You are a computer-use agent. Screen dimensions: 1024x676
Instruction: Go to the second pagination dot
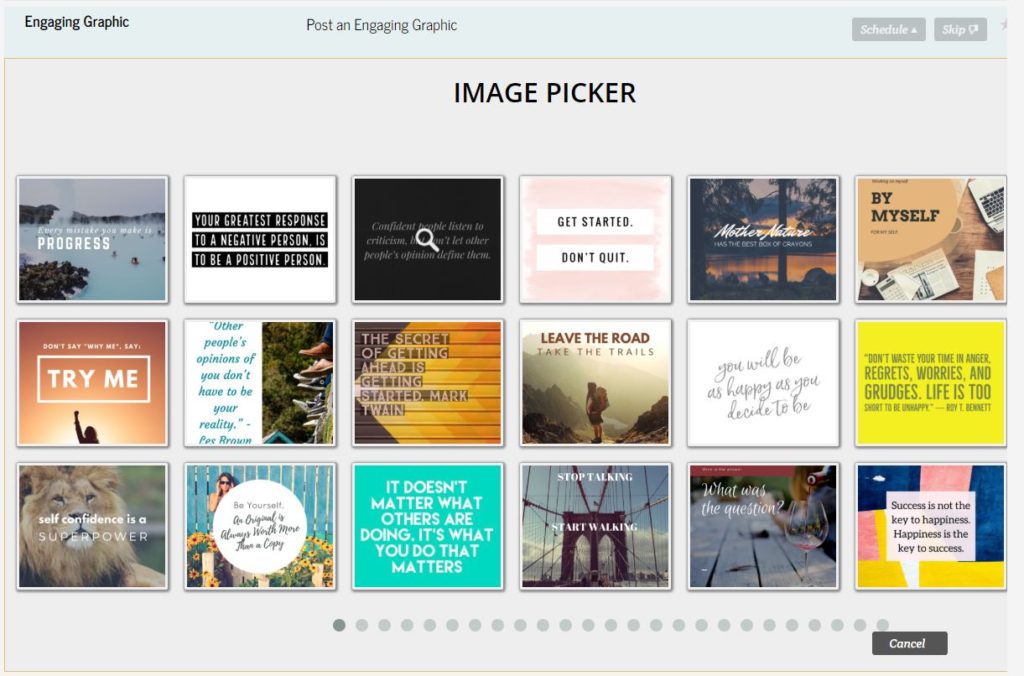click(x=362, y=625)
